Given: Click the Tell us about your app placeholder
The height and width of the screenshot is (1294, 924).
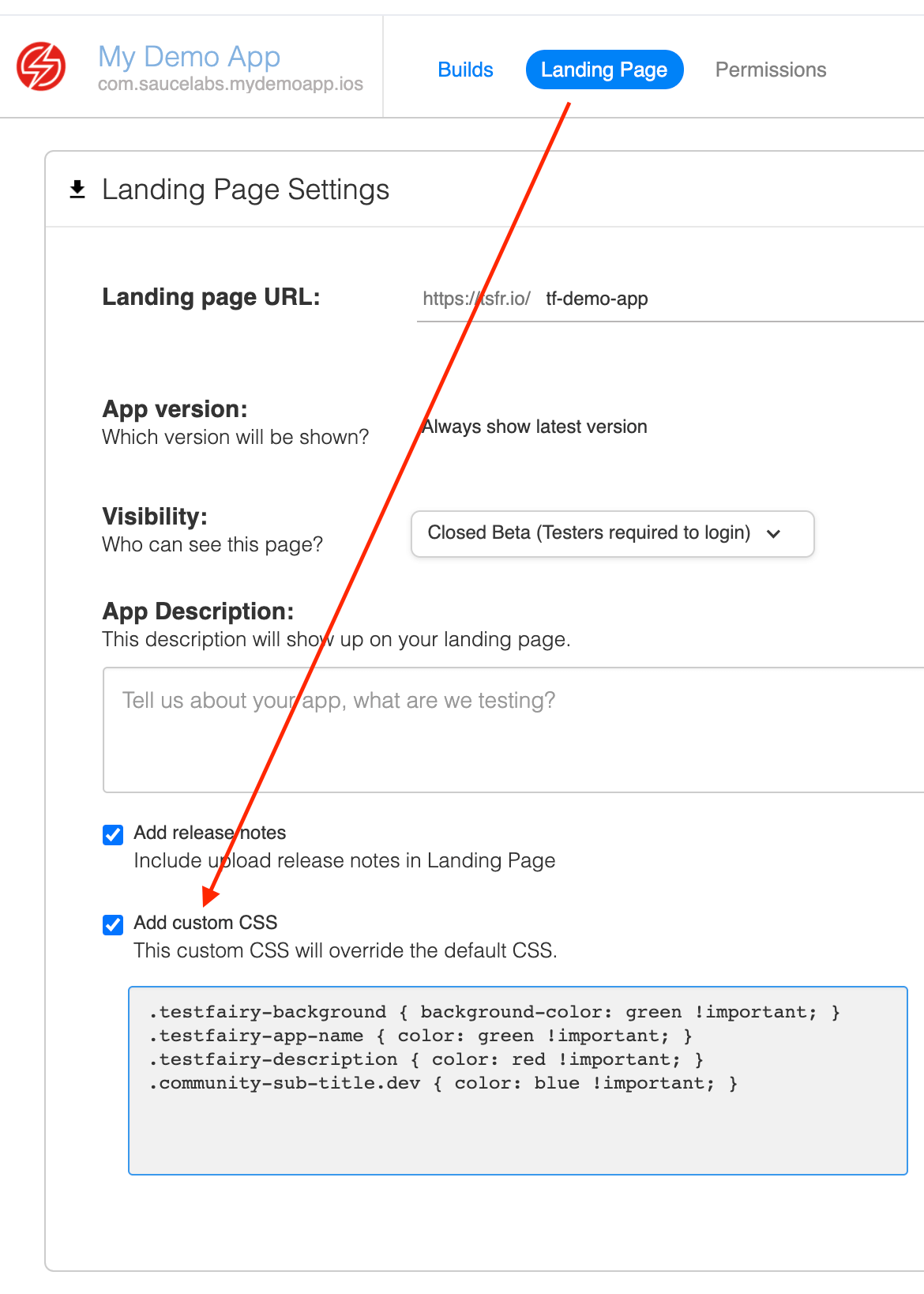Looking at the screenshot, I should (339, 700).
